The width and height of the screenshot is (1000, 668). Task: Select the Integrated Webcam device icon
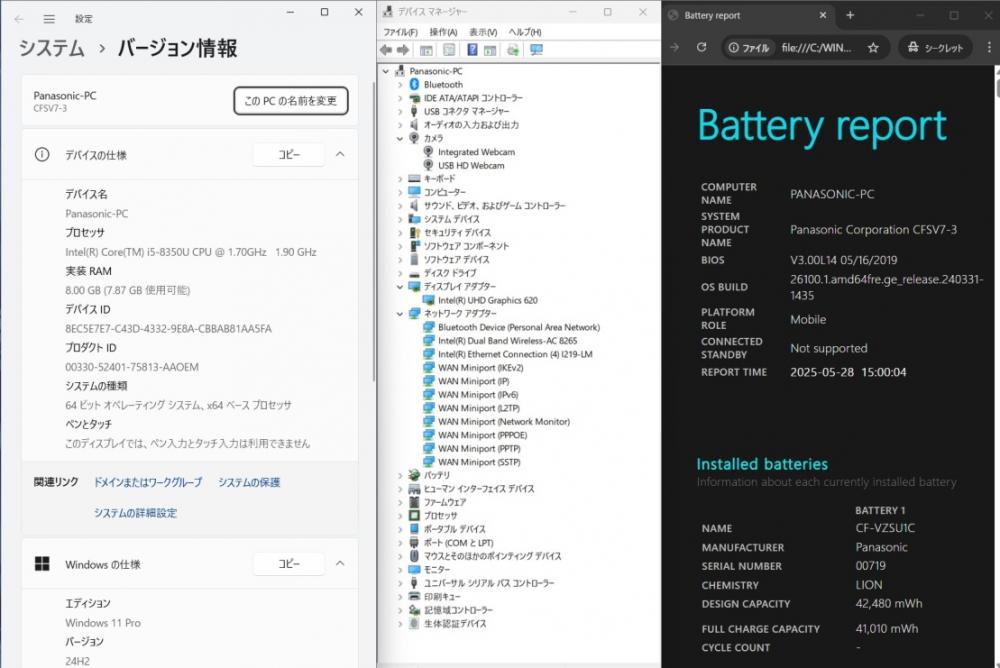(x=429, y=152)
